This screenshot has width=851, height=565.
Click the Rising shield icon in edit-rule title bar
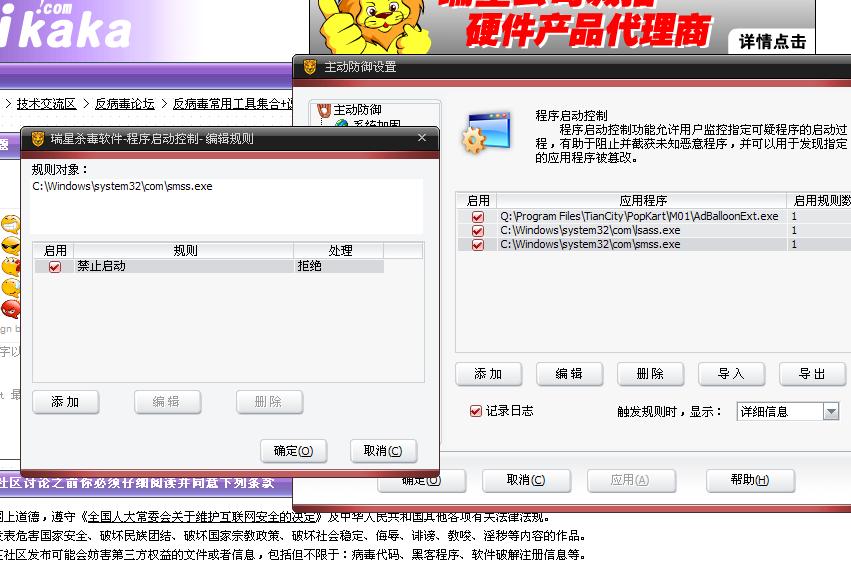pos(37,139)
